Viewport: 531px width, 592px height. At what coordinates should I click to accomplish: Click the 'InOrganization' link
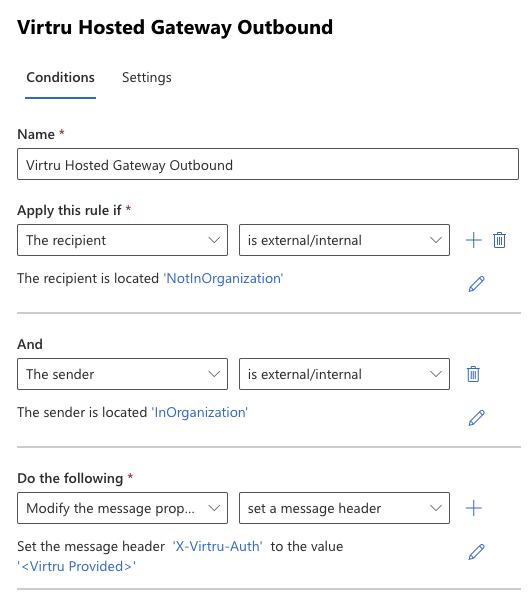click(x=199, y=413)
